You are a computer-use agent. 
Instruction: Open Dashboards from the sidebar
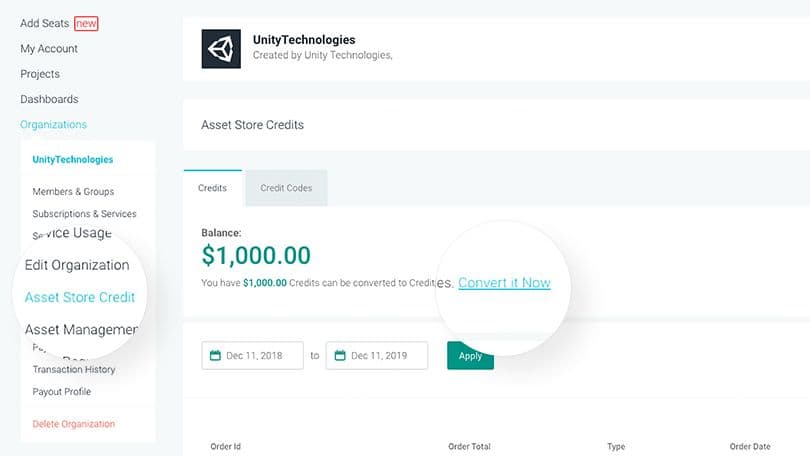point(49,99)
